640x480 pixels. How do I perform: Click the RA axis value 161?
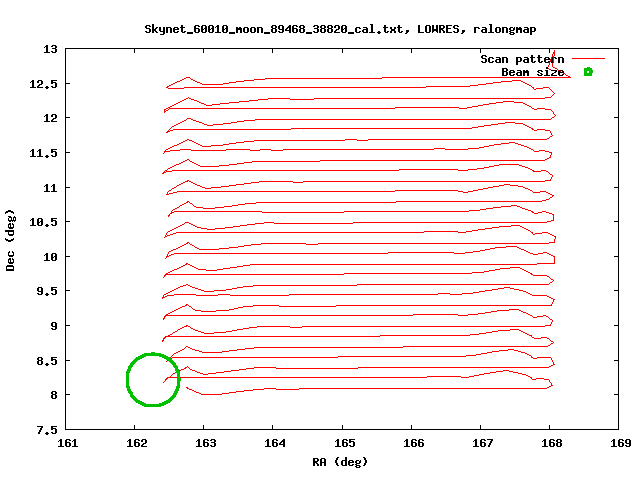67,443
